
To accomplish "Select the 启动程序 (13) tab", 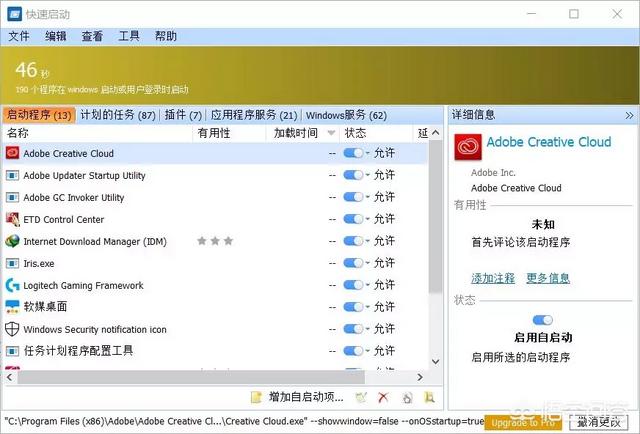I will pyautogui.click(x=39, y=115).
